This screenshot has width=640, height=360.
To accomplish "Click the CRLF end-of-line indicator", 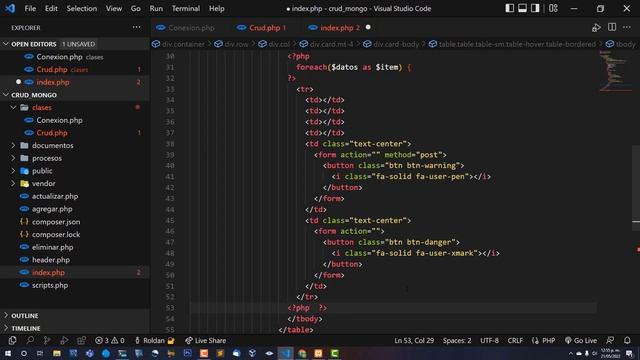I will [515, 340].
